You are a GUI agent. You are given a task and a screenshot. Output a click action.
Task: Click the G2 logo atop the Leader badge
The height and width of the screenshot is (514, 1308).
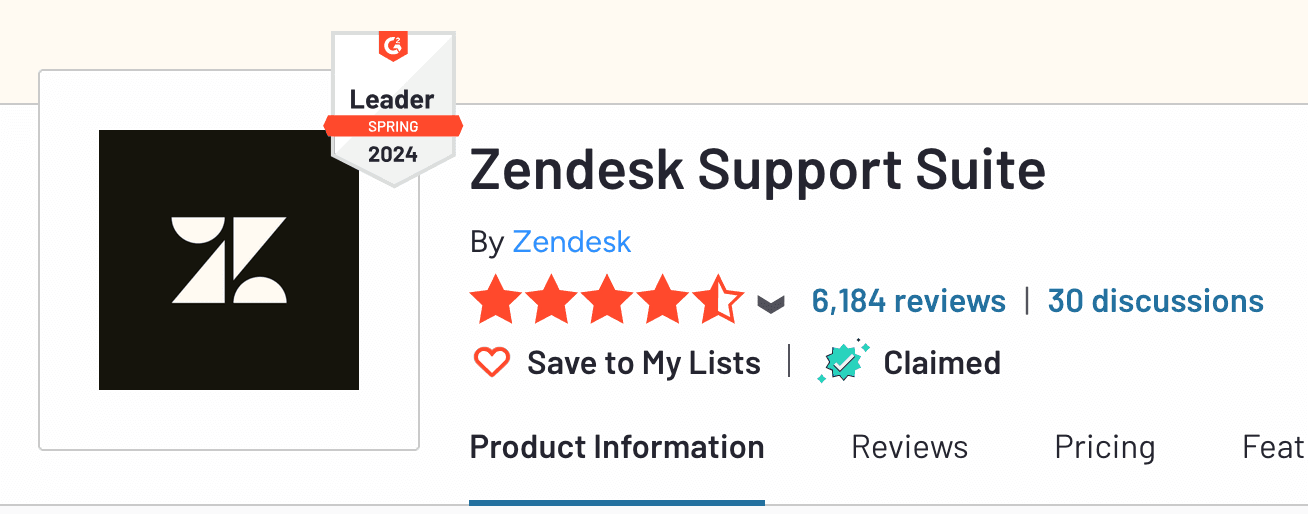393,46
